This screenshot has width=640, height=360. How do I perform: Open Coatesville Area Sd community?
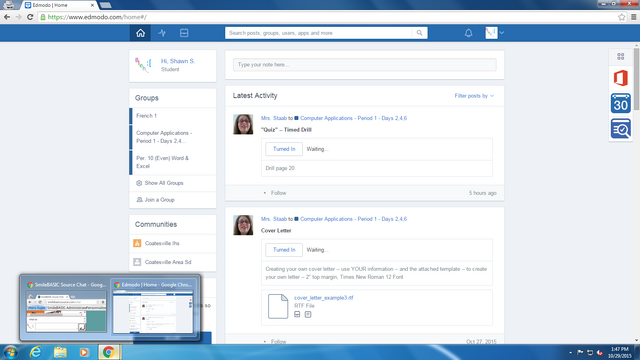[x=168, y=262]
